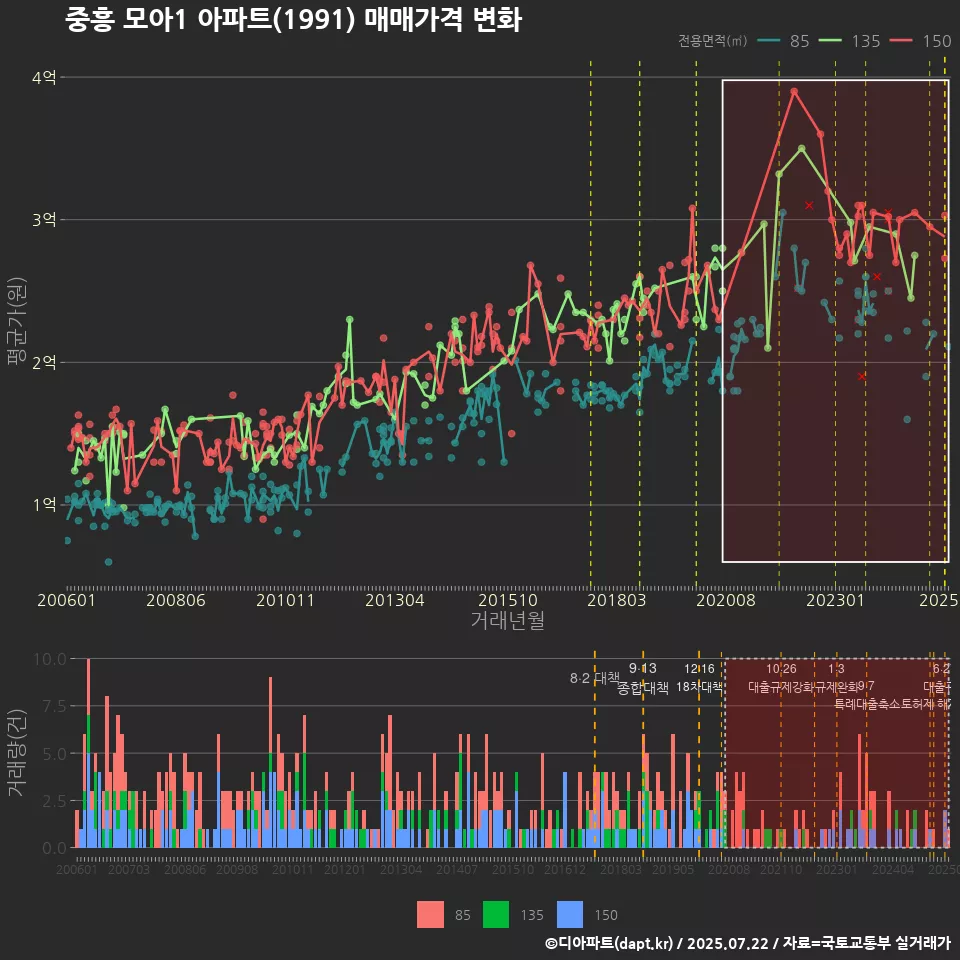Click the blue 150 swatch in bottom legend

(570, 915)
